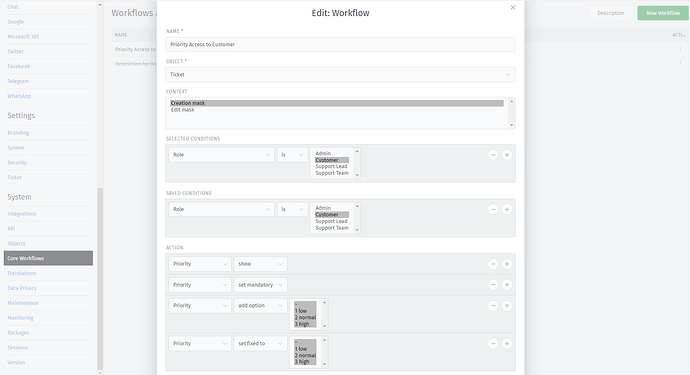Select Edit mask in Context list
The width and height of the screenshot is (690, 375).
(182, 110)
